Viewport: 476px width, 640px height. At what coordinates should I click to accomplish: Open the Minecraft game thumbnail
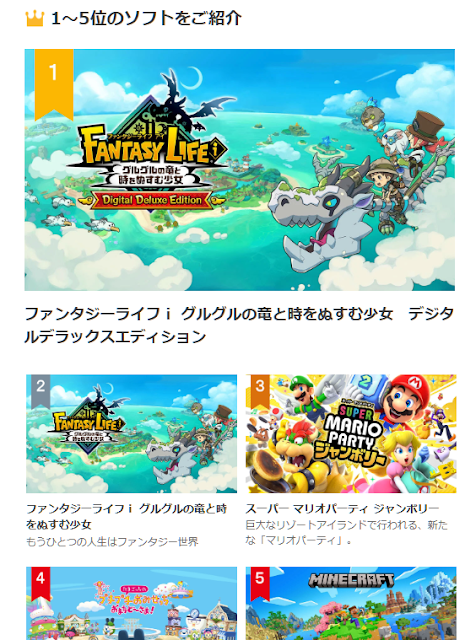(351, 603)
